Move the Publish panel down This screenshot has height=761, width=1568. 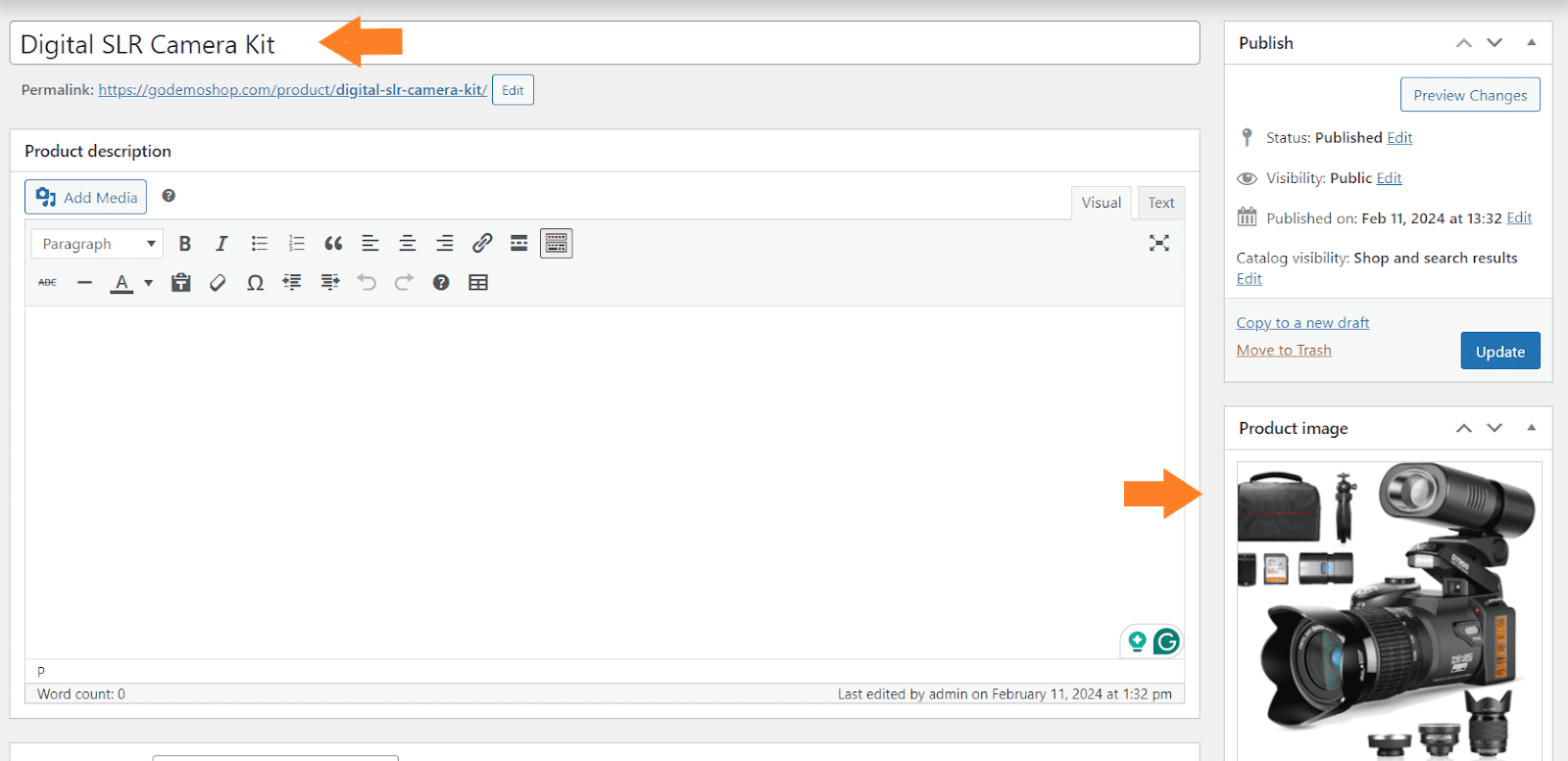(x=1494, y=43)
